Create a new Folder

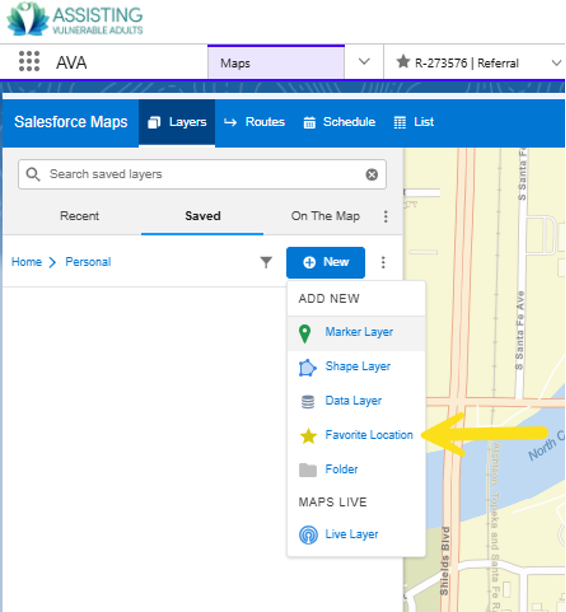tap(356, 470)
